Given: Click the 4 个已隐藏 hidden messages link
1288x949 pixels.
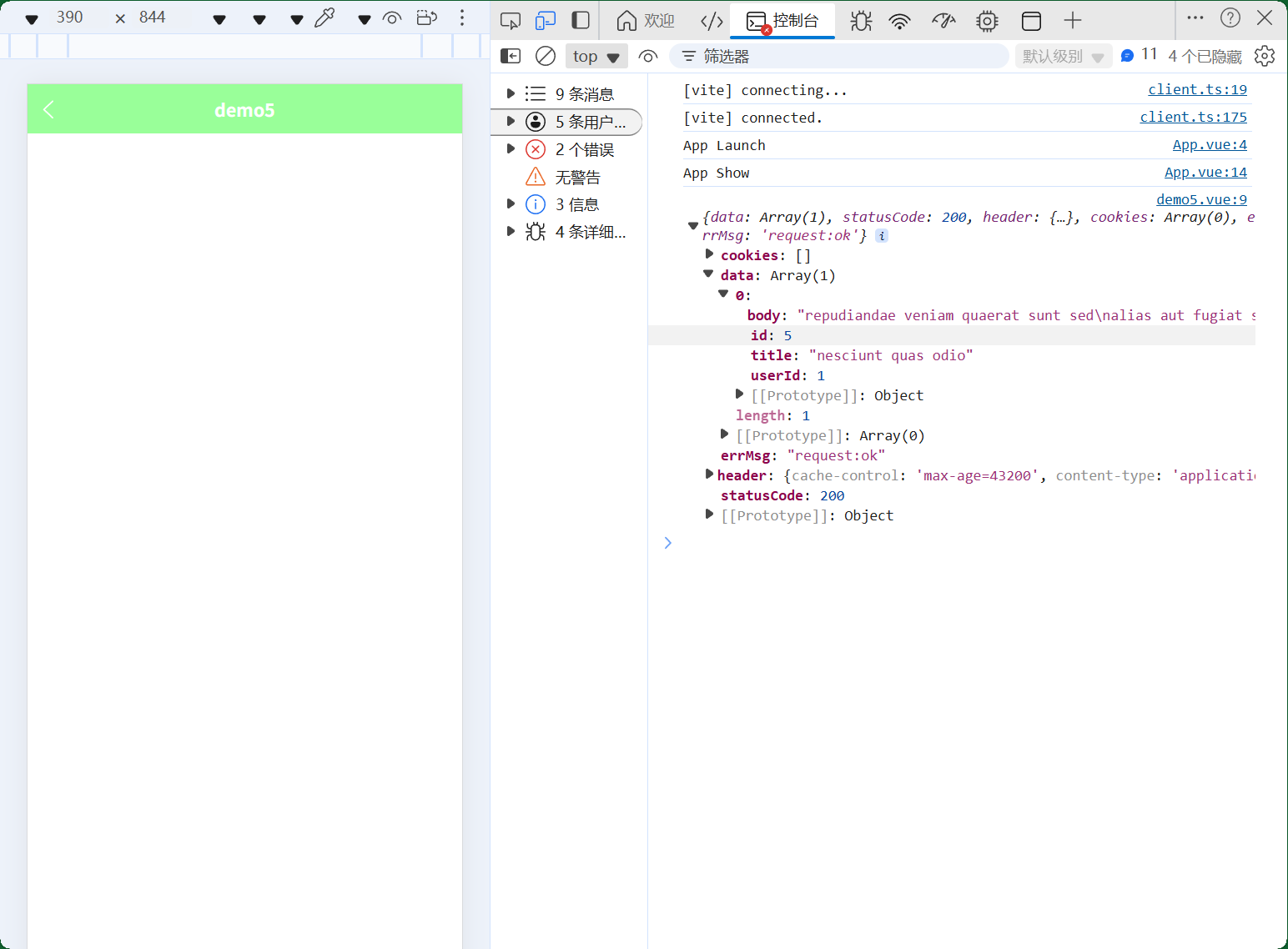Looking at the screenshot, I should tap(1204, 56).
